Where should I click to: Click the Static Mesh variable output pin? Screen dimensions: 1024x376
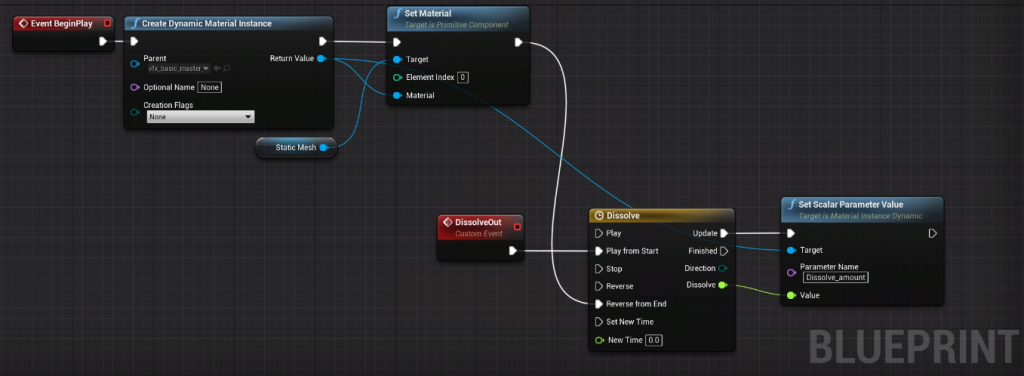pyautogui.click(x=323, y=148)
